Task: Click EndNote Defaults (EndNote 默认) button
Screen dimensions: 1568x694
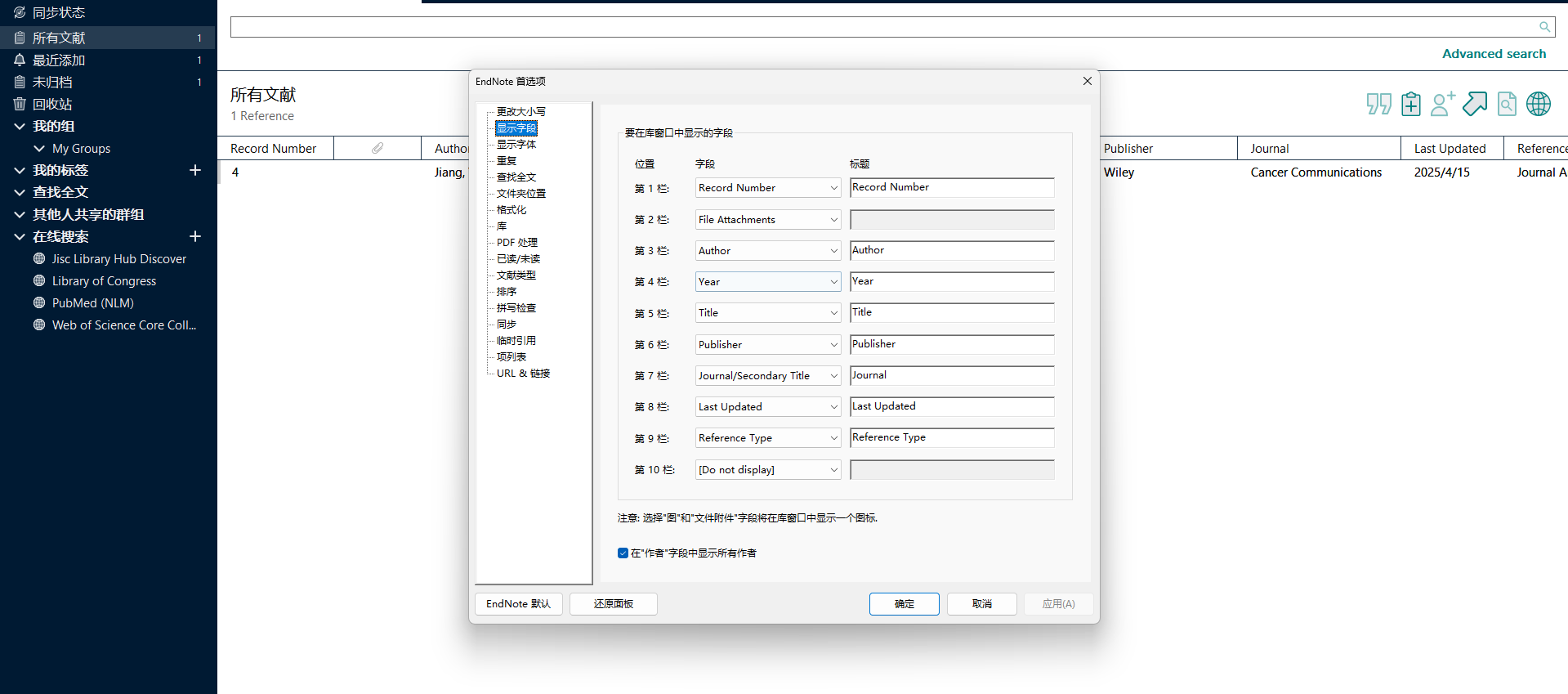Action: pyautogui.click(x=519, y=604)
